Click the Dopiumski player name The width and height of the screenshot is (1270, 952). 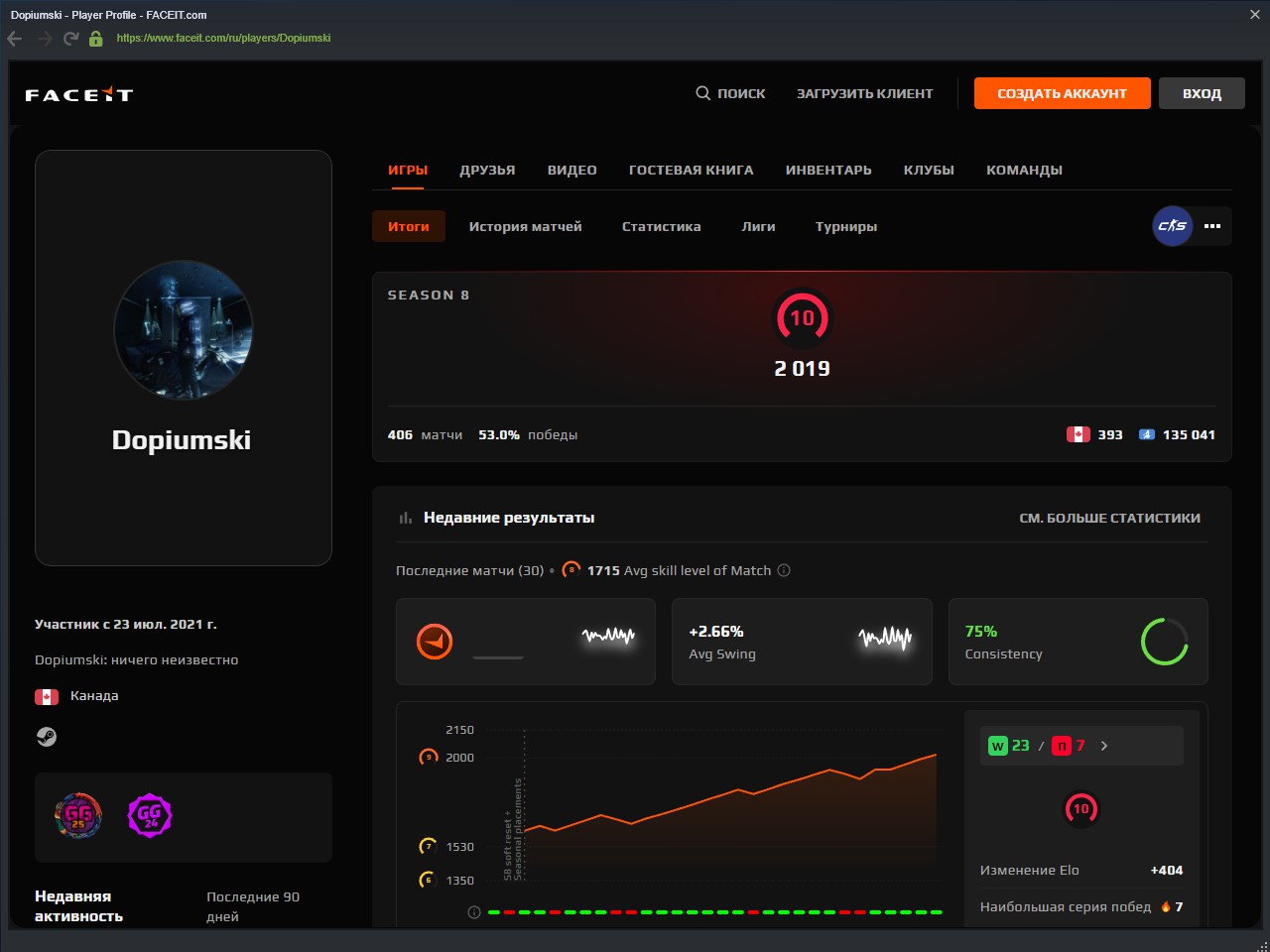point(182,440)
